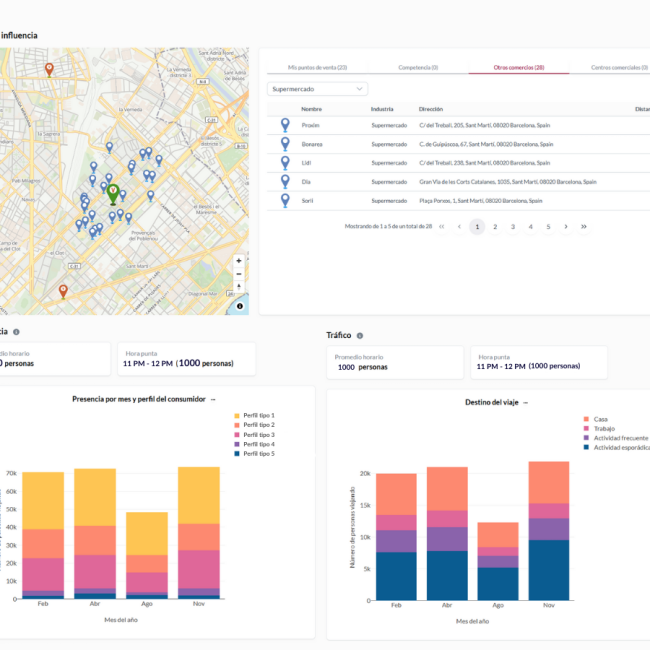650x650 pixels.
Task: Toggle Perfil tipo 1 legend entry
Action: (x=258, y=415)
